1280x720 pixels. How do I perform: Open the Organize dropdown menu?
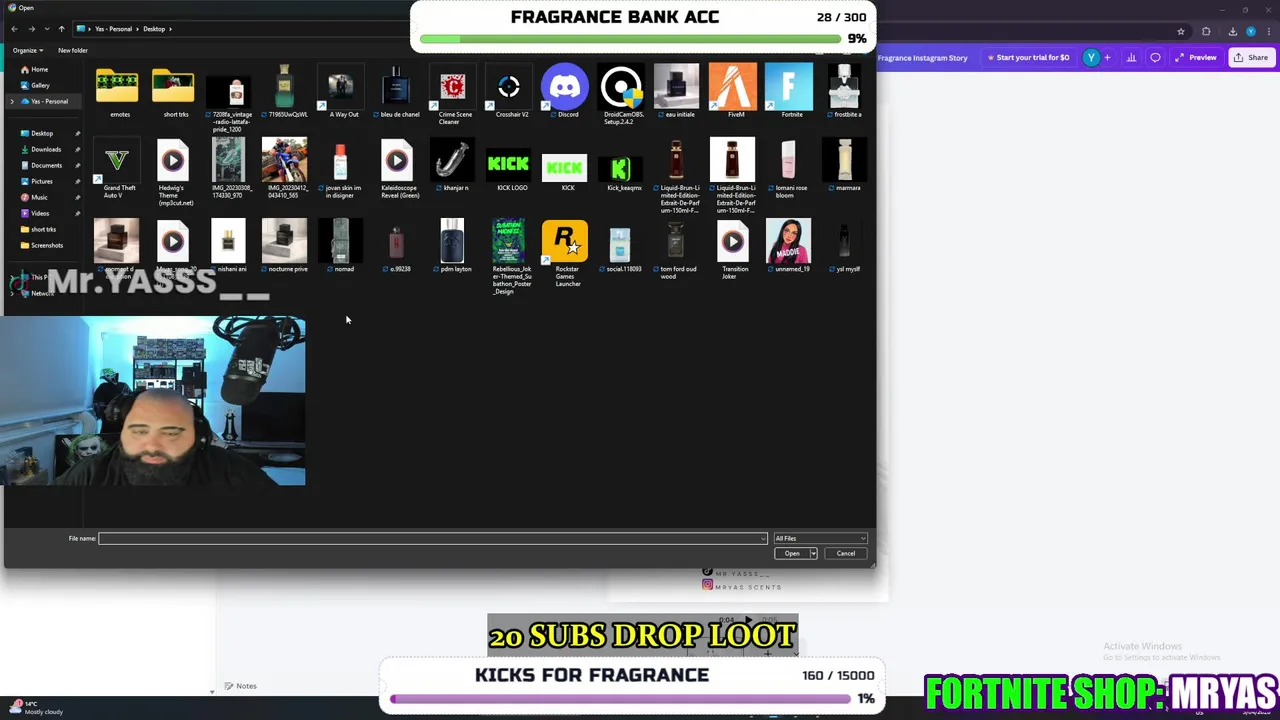(x=27, y=50)
